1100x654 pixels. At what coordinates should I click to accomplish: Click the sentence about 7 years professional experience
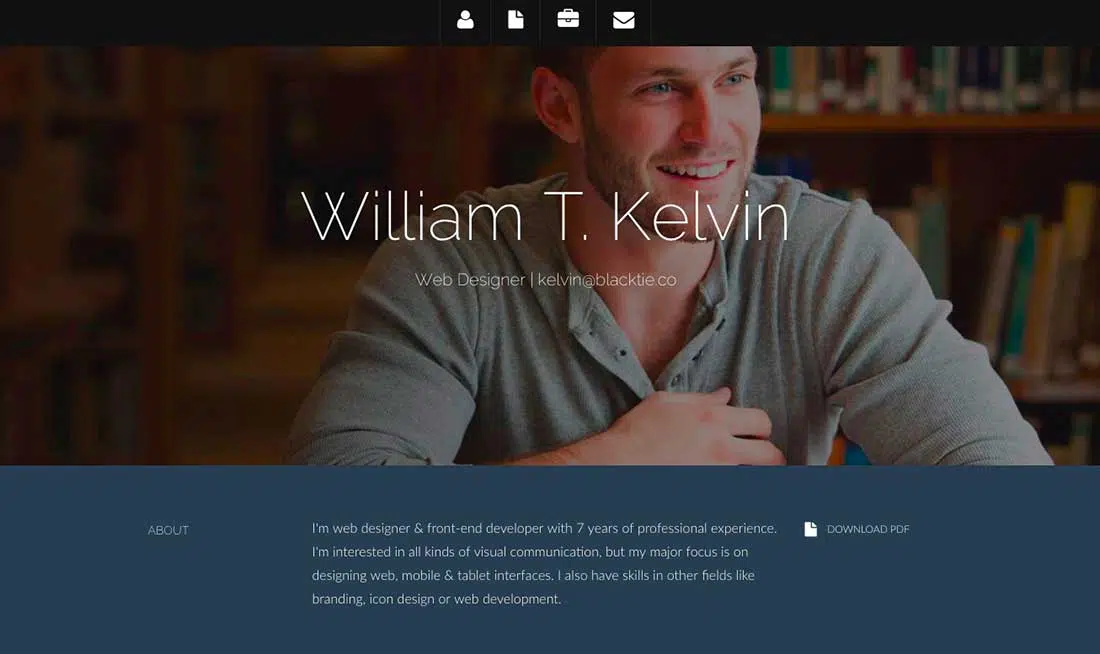pyautogui.click(x=544, y=528)
